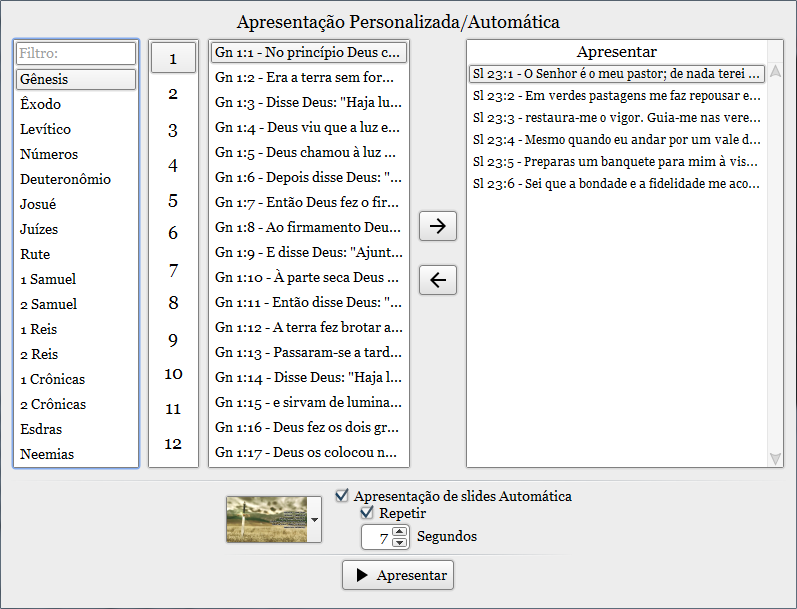797x609 pixels.
Task: Click right arrow to add verse
Action: [437, 226]
